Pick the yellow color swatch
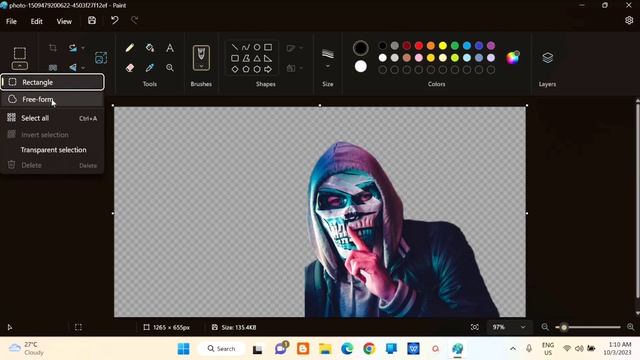 (443, 46)
